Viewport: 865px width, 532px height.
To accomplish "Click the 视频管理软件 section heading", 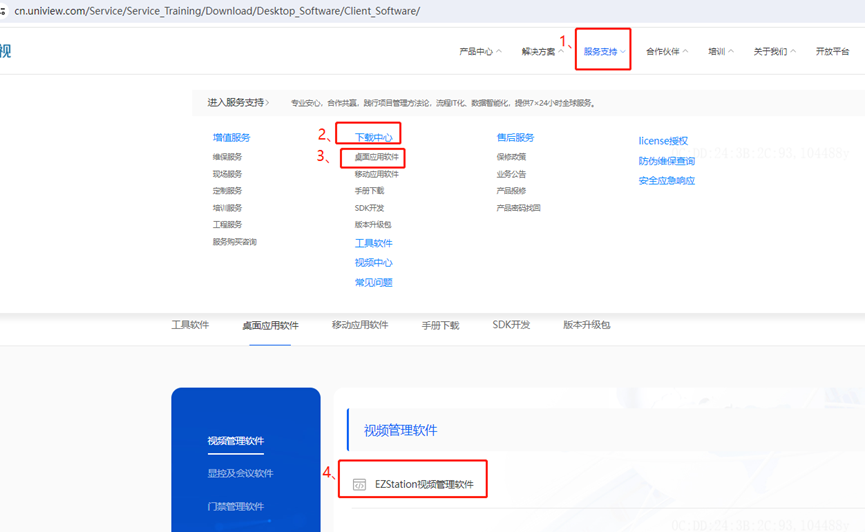I will point(401,430).
